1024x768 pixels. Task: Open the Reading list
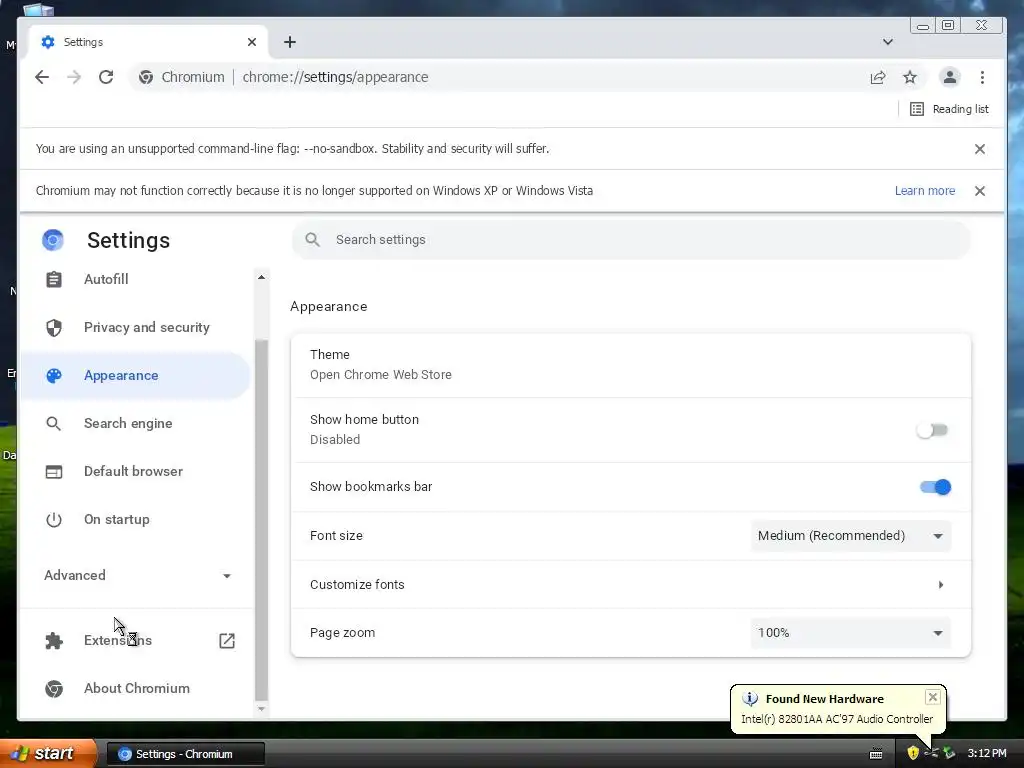pos(949,109)
